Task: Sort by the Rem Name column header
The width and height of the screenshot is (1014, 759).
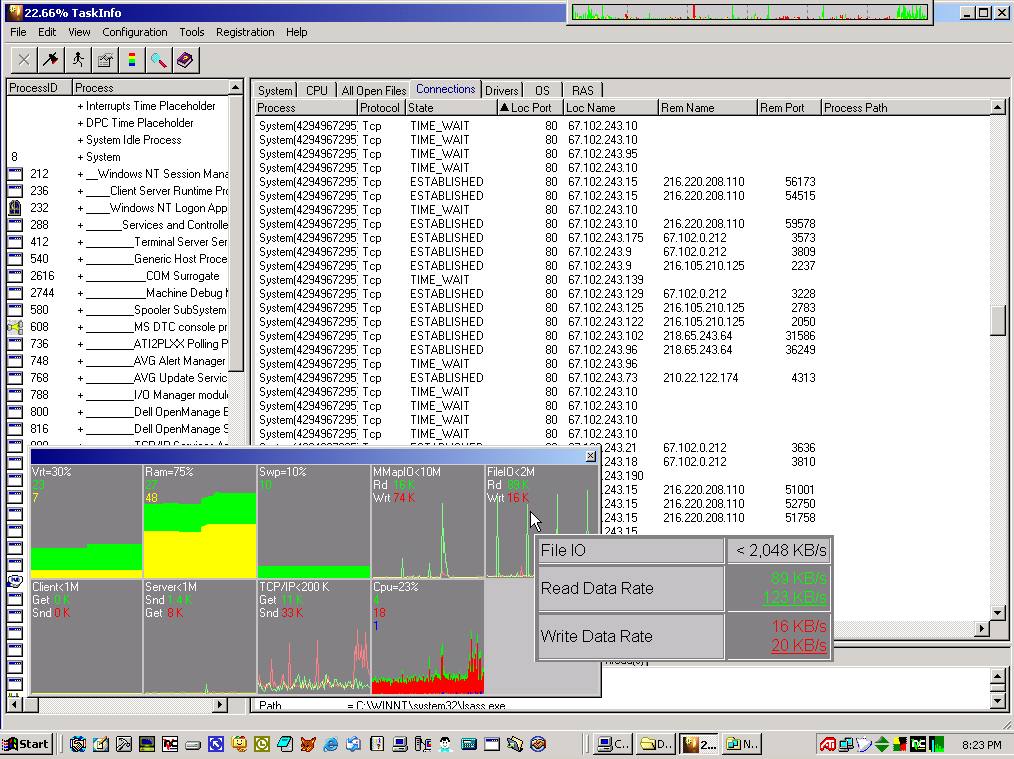Action: coord(707,108)
